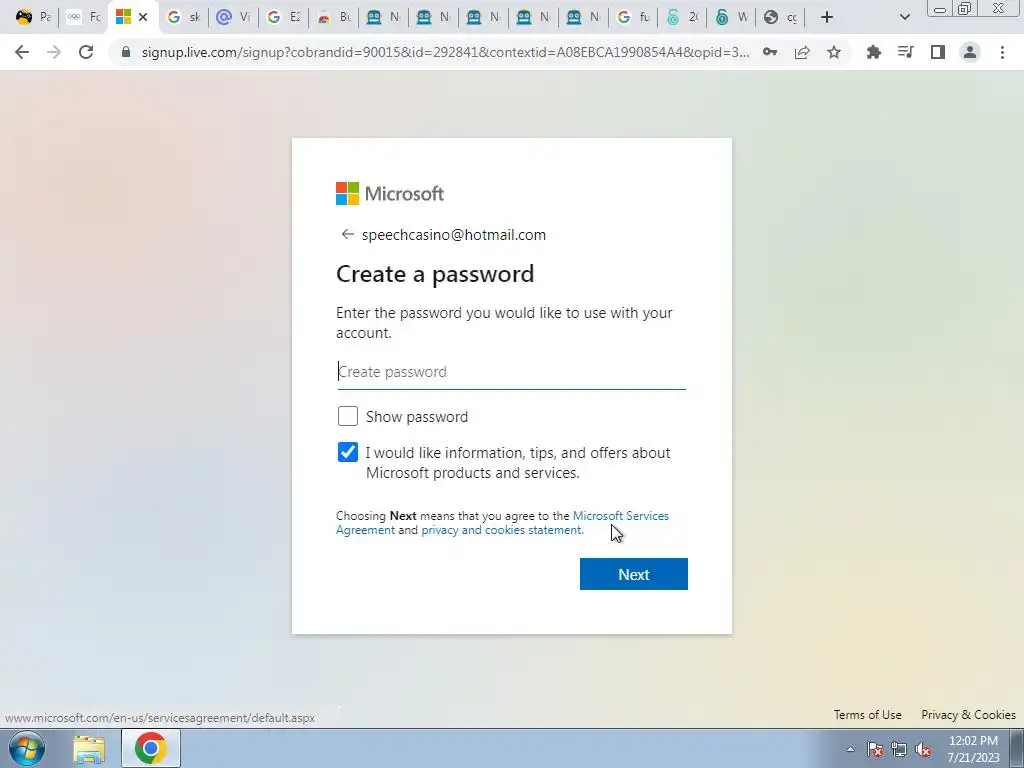Viewport: 1024px width, 768px height.
Task: Switch to Google 'fu' tab
Action: click(634, 17)
